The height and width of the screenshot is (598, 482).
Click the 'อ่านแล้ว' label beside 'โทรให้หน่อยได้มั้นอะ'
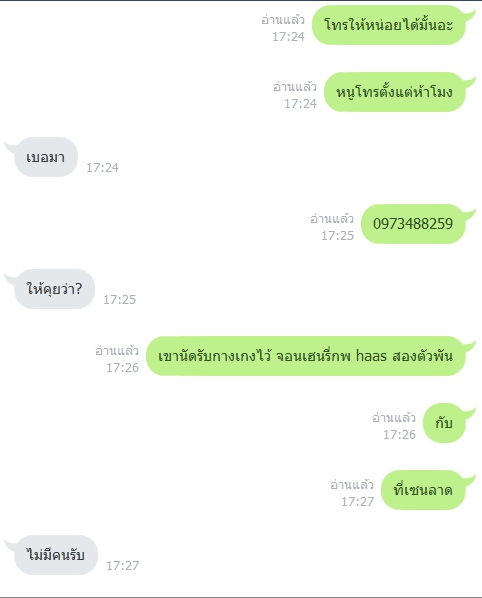click(283, 19)
